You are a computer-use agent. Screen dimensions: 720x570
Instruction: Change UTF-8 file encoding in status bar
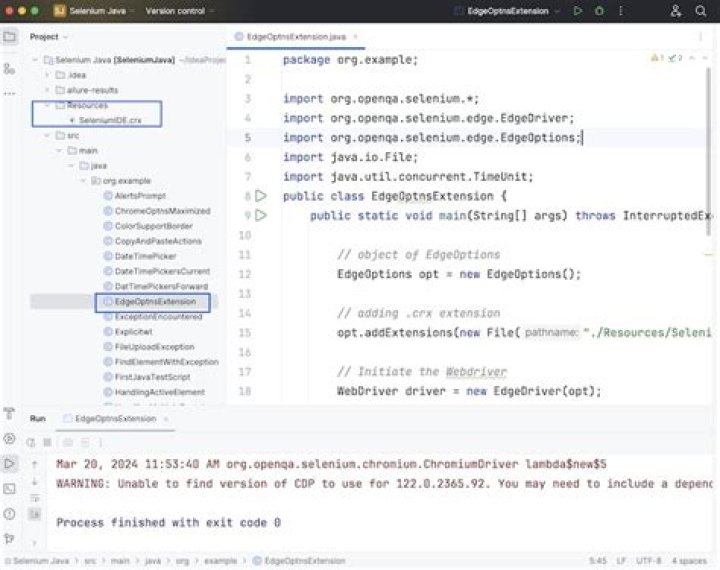[x=648, y=561]
